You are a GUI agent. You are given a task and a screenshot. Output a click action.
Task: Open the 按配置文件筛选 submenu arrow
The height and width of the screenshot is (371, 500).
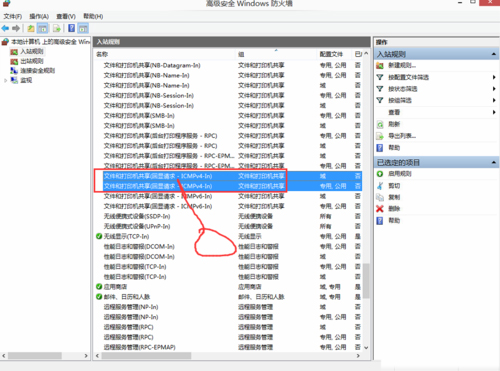[494, 77]
